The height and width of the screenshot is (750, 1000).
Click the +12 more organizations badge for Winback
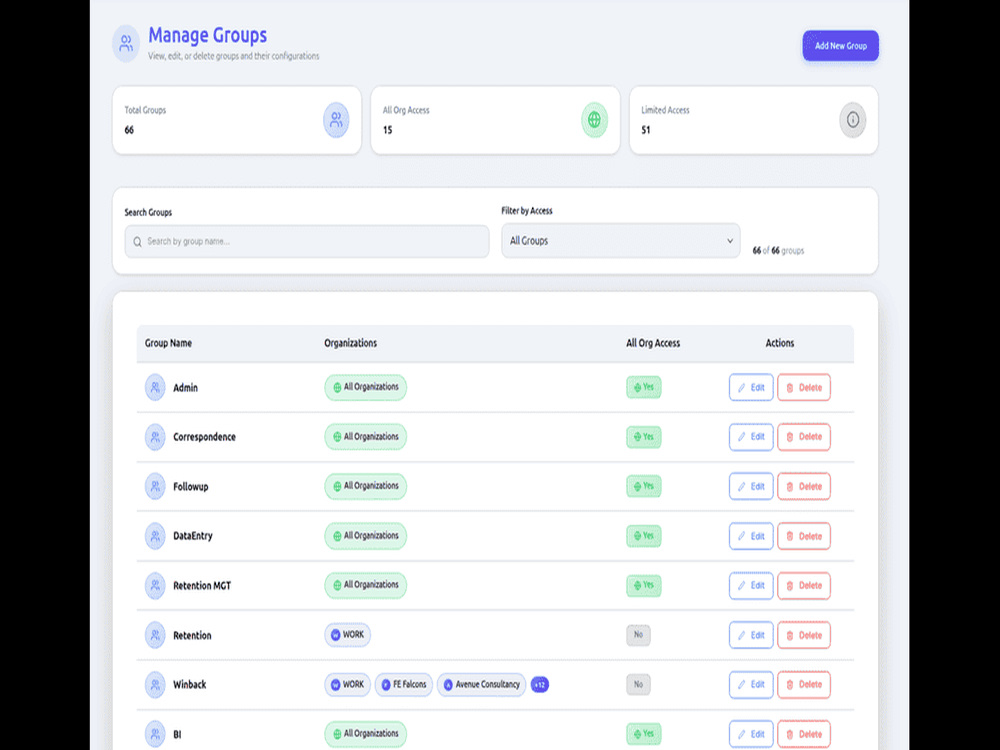(540, 684)
